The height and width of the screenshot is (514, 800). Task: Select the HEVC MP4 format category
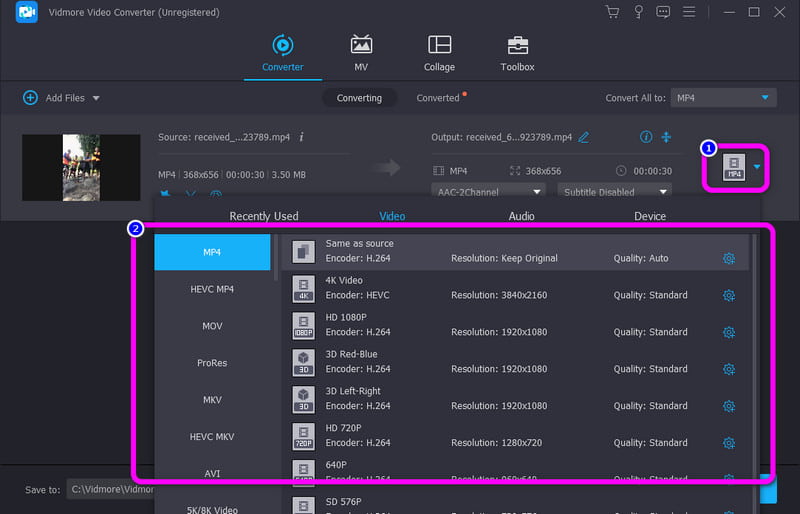click(x=212, y=289)
